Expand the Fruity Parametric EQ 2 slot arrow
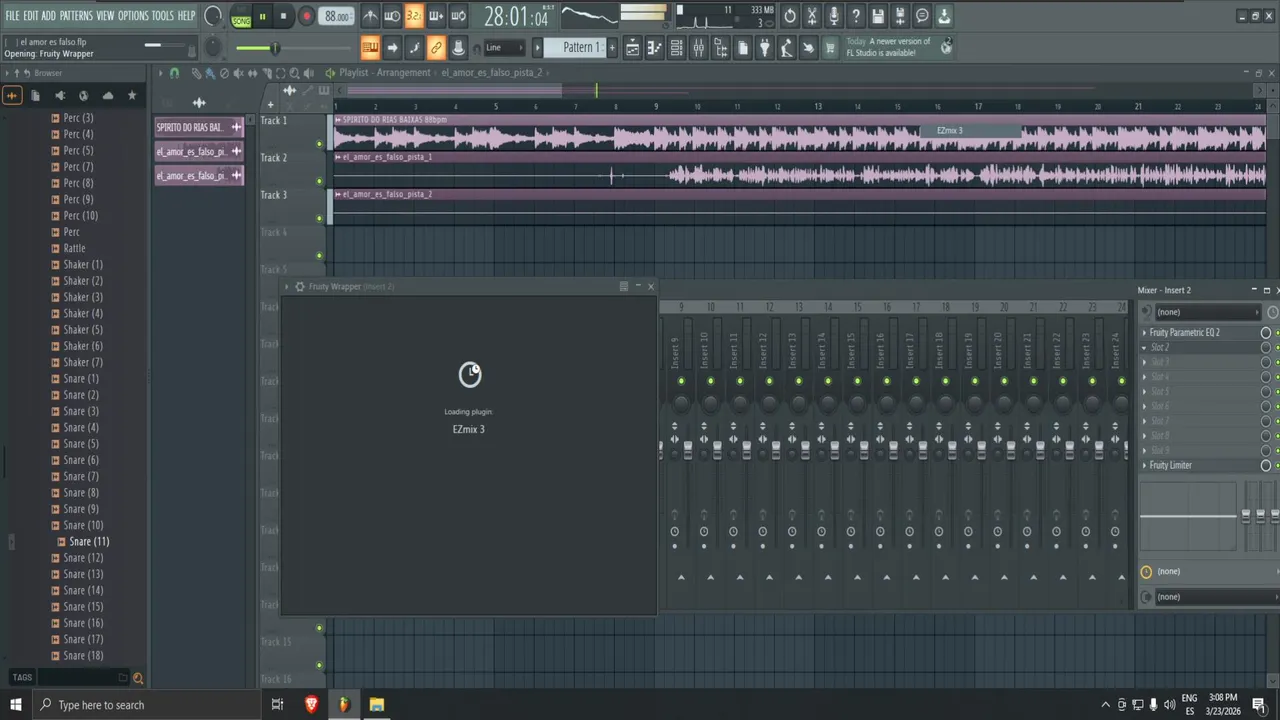 (1145, 333)
